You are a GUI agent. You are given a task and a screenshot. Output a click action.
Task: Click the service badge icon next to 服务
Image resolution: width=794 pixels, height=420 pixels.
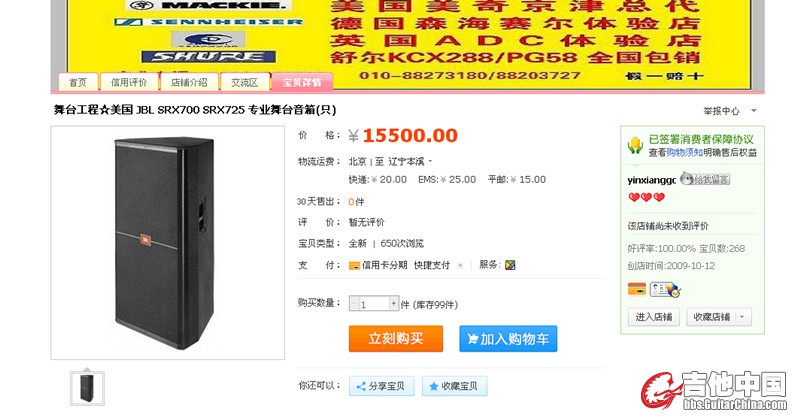pyautogui.click(x=510, y=264)
